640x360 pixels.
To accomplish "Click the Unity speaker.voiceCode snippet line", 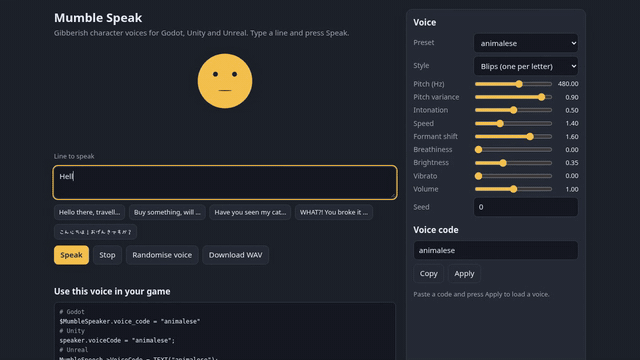I will (117, 340).
